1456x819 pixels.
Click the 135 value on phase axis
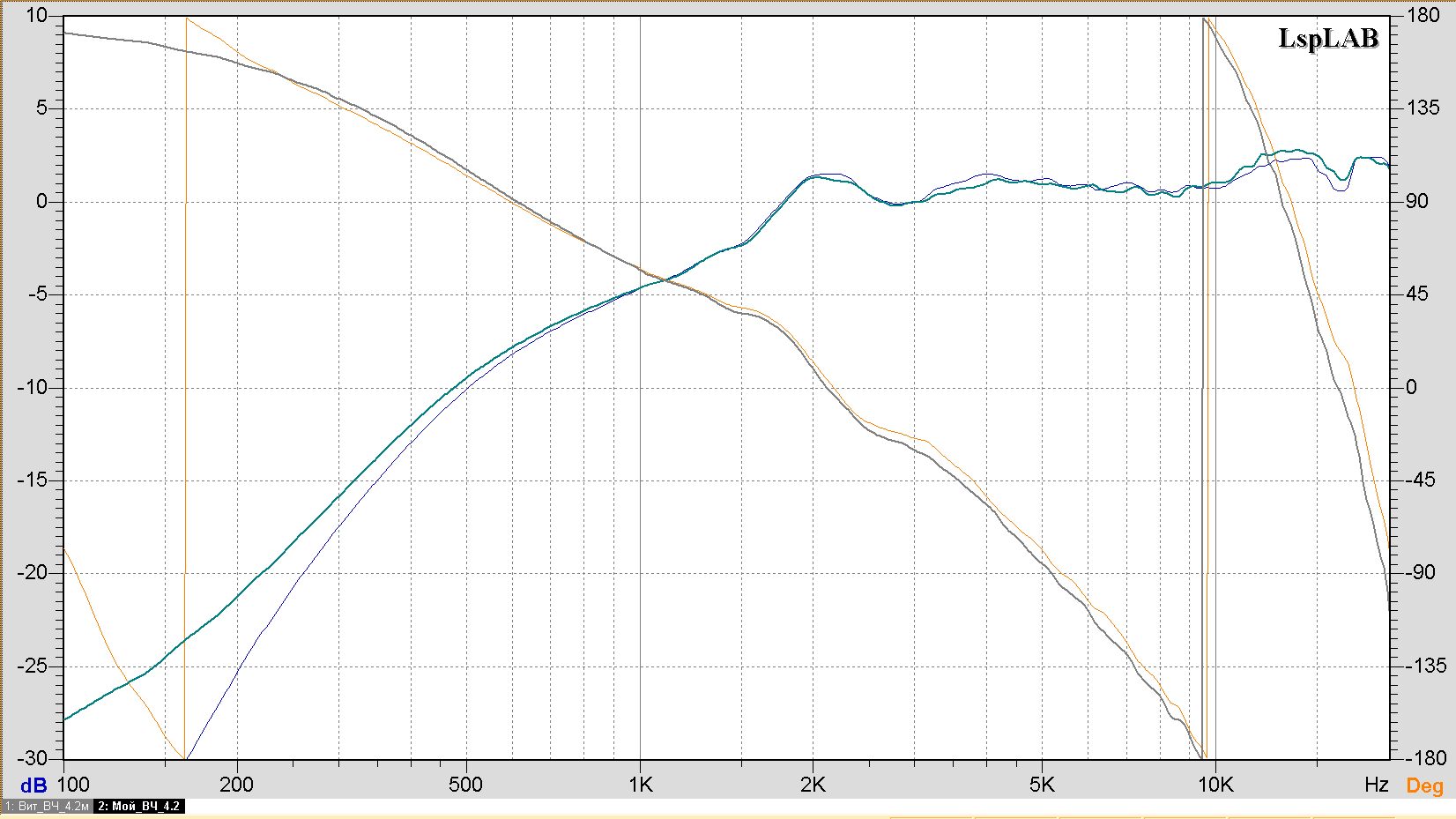tap(1423, 108)
